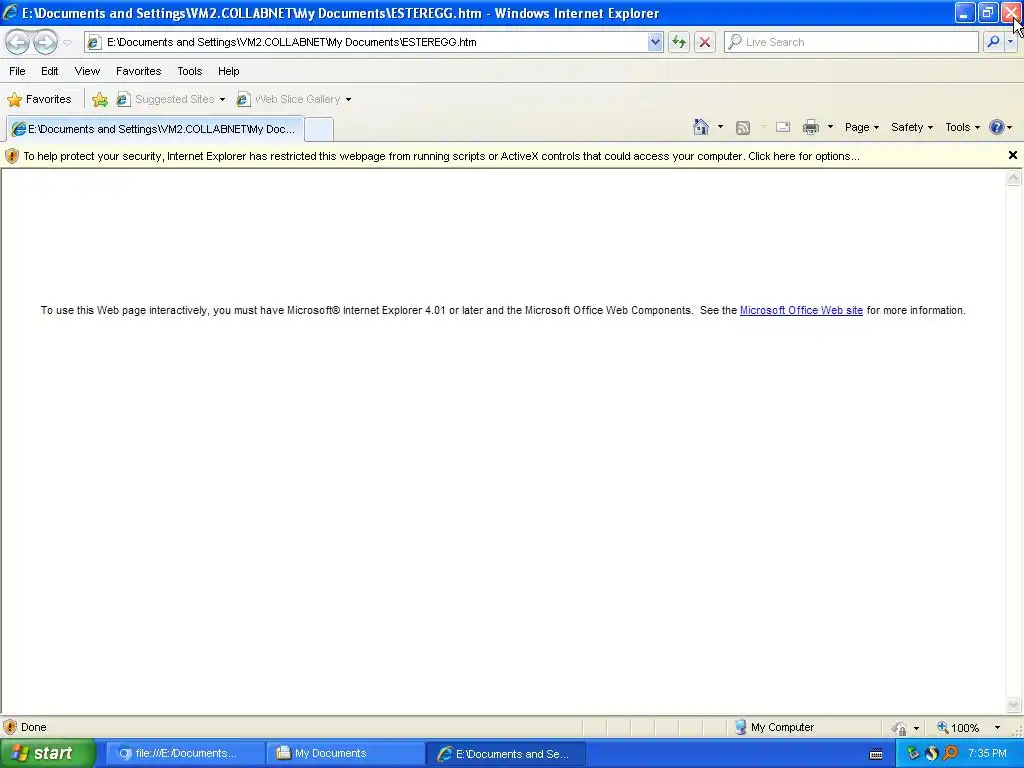Minimize the Internet Explorer window

pyautogui.click(x=965, y=12)
